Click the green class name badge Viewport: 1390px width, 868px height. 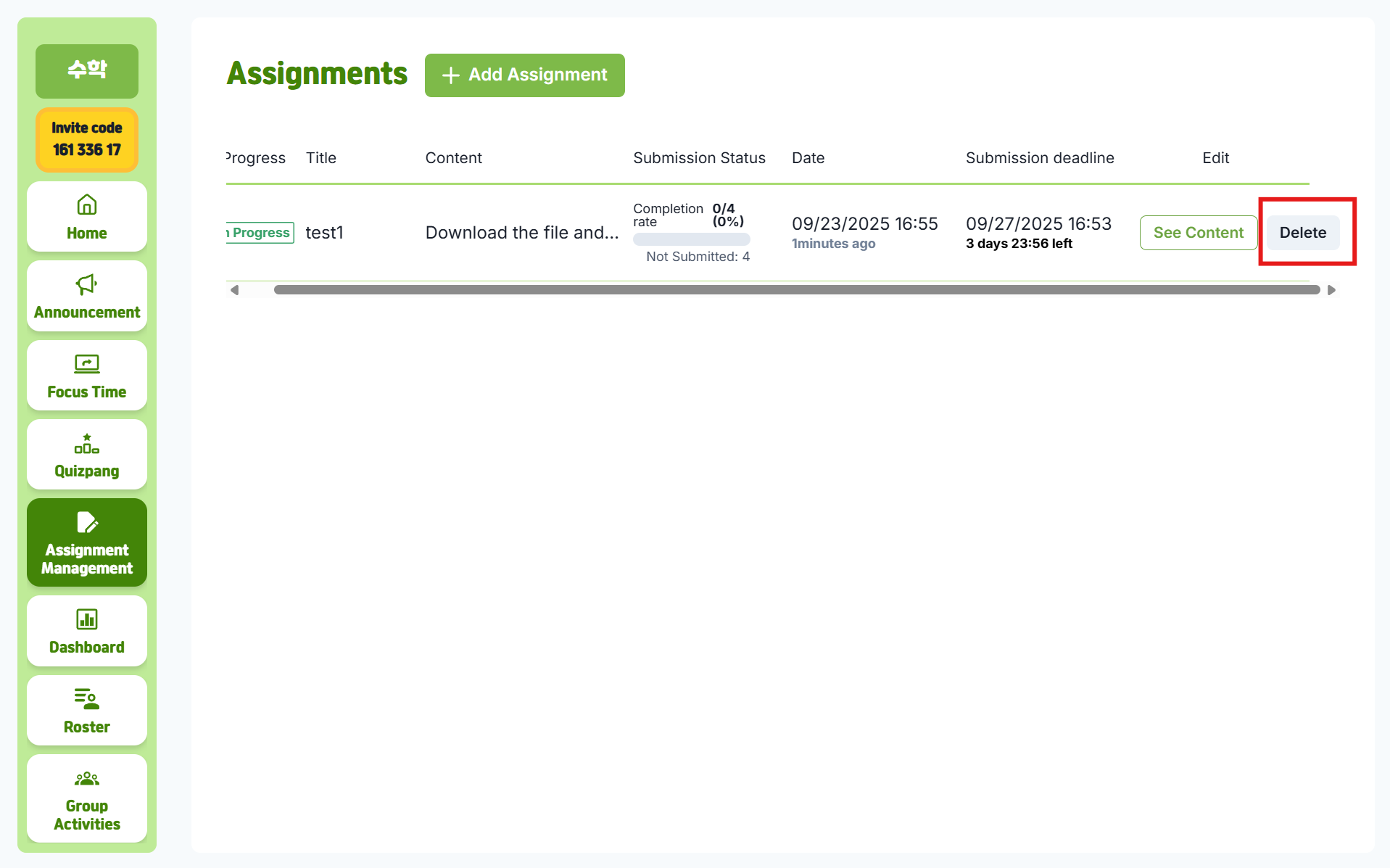click(87, 70)
